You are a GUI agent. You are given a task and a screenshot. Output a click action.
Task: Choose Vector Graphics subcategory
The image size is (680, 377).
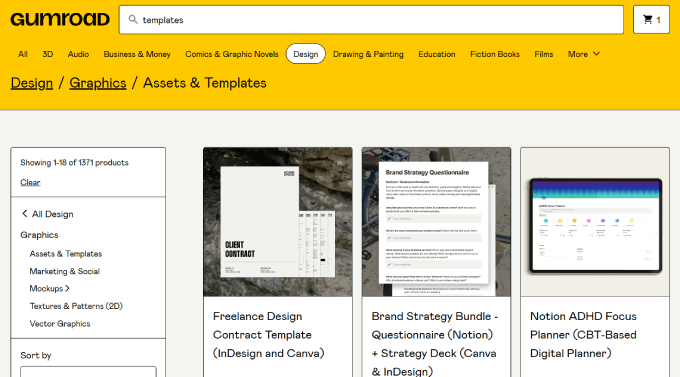(x=60, y=324)
